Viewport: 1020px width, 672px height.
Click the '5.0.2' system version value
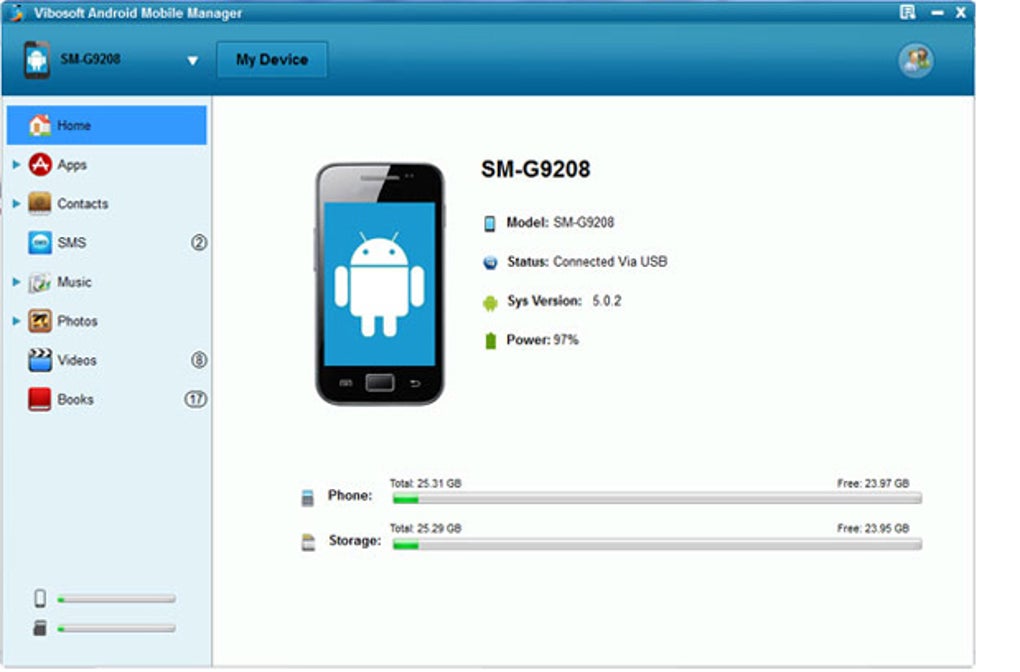pyautogui.click(x=606, y=301)
